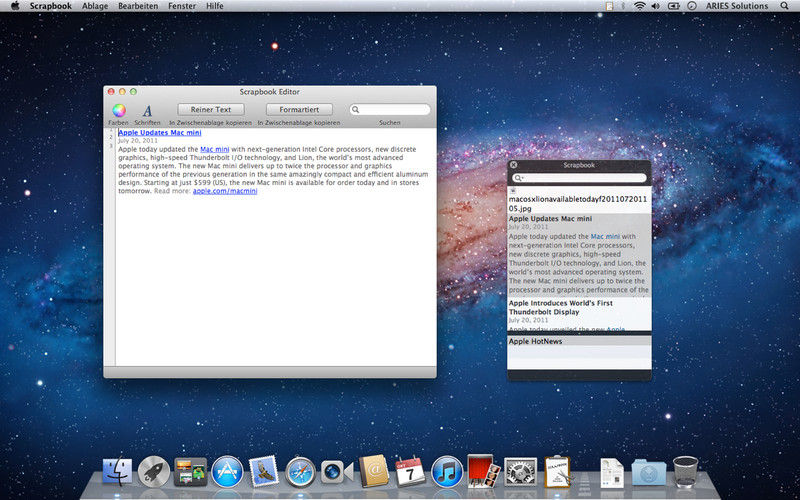Open Launchpad from the Dock

pyautogui.click(x=154, y=471)
